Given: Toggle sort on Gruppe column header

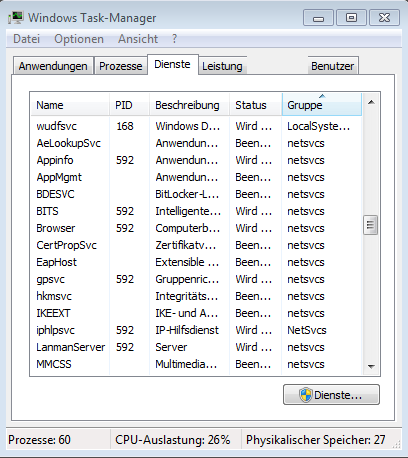Looking at the screenshot, I should (x=322, y=105).
